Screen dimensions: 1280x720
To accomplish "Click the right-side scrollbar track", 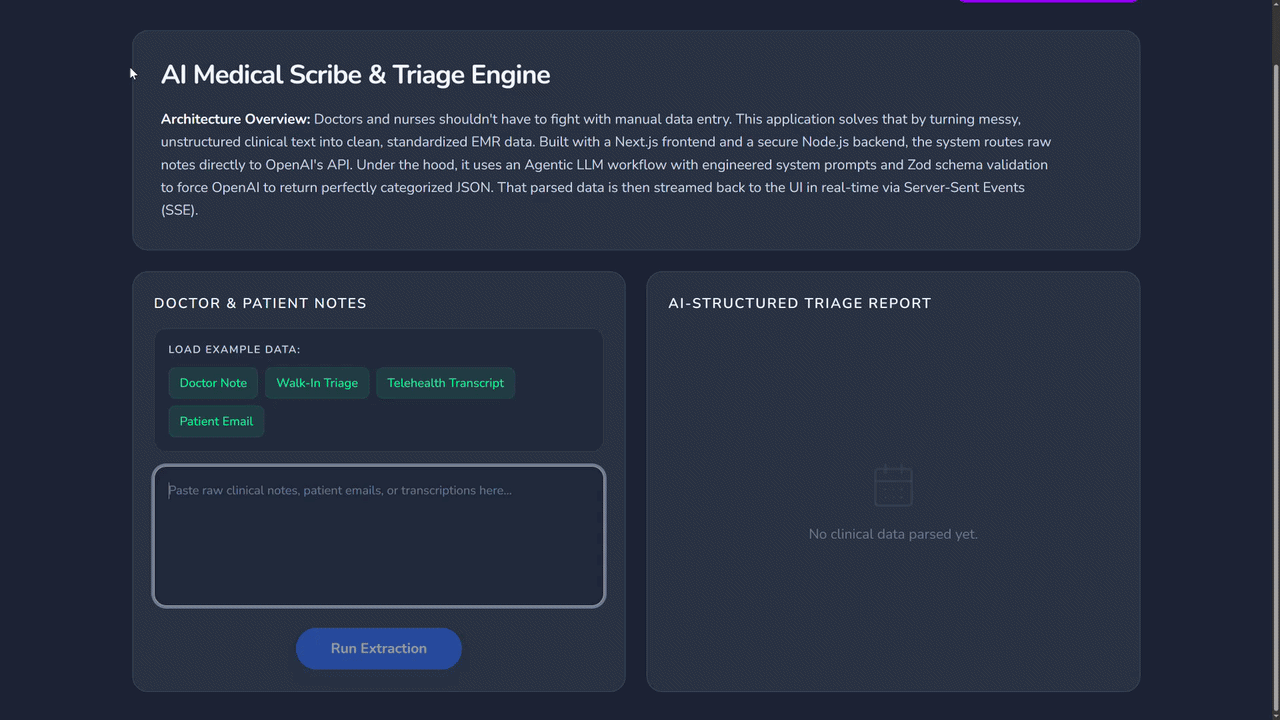I will 1273,400.
